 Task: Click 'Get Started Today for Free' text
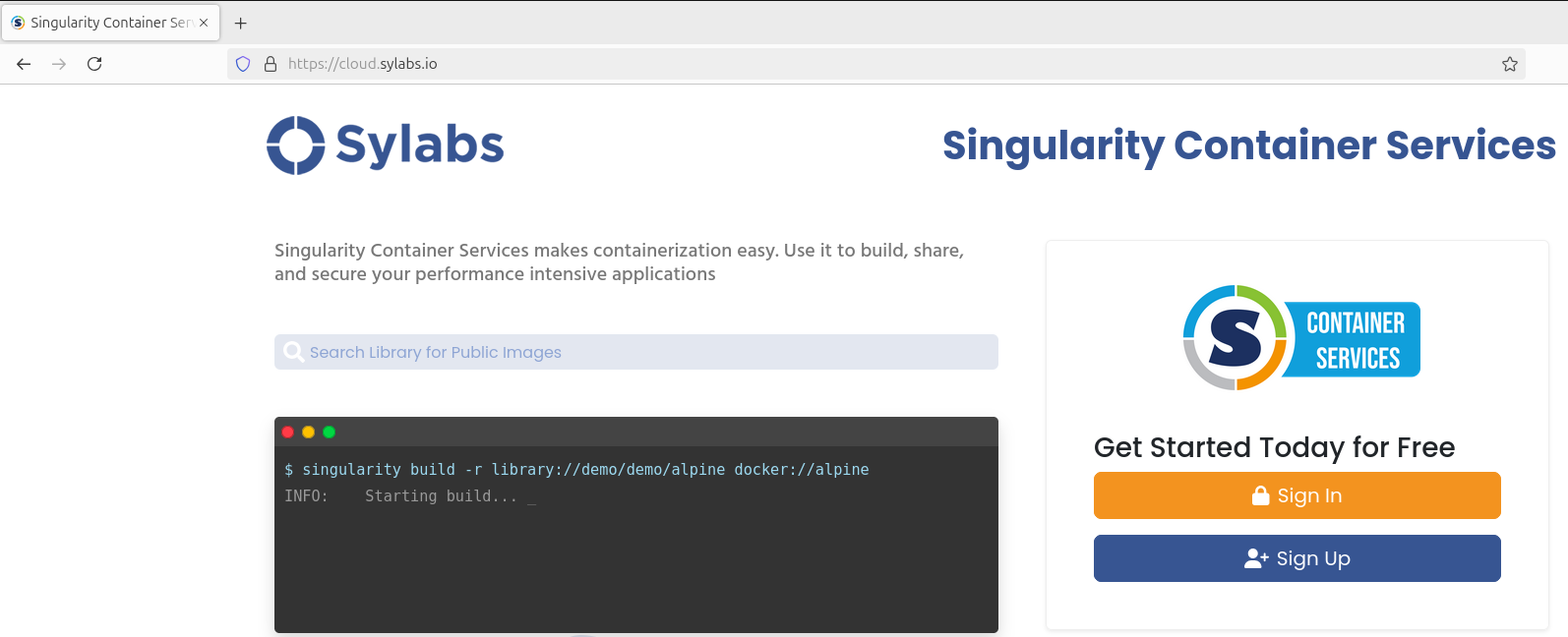pyautogui.click(x=1274, y=447)
